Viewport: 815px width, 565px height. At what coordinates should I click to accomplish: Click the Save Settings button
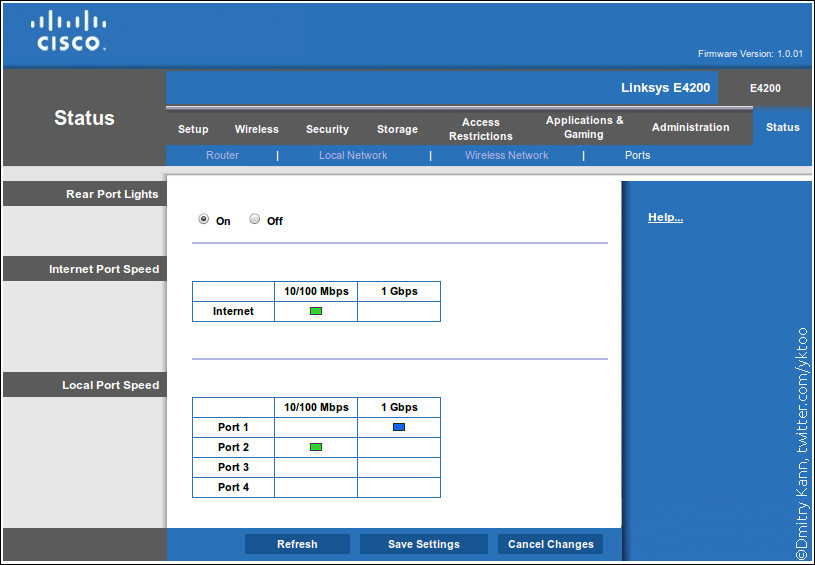click(x=424, y=544)
